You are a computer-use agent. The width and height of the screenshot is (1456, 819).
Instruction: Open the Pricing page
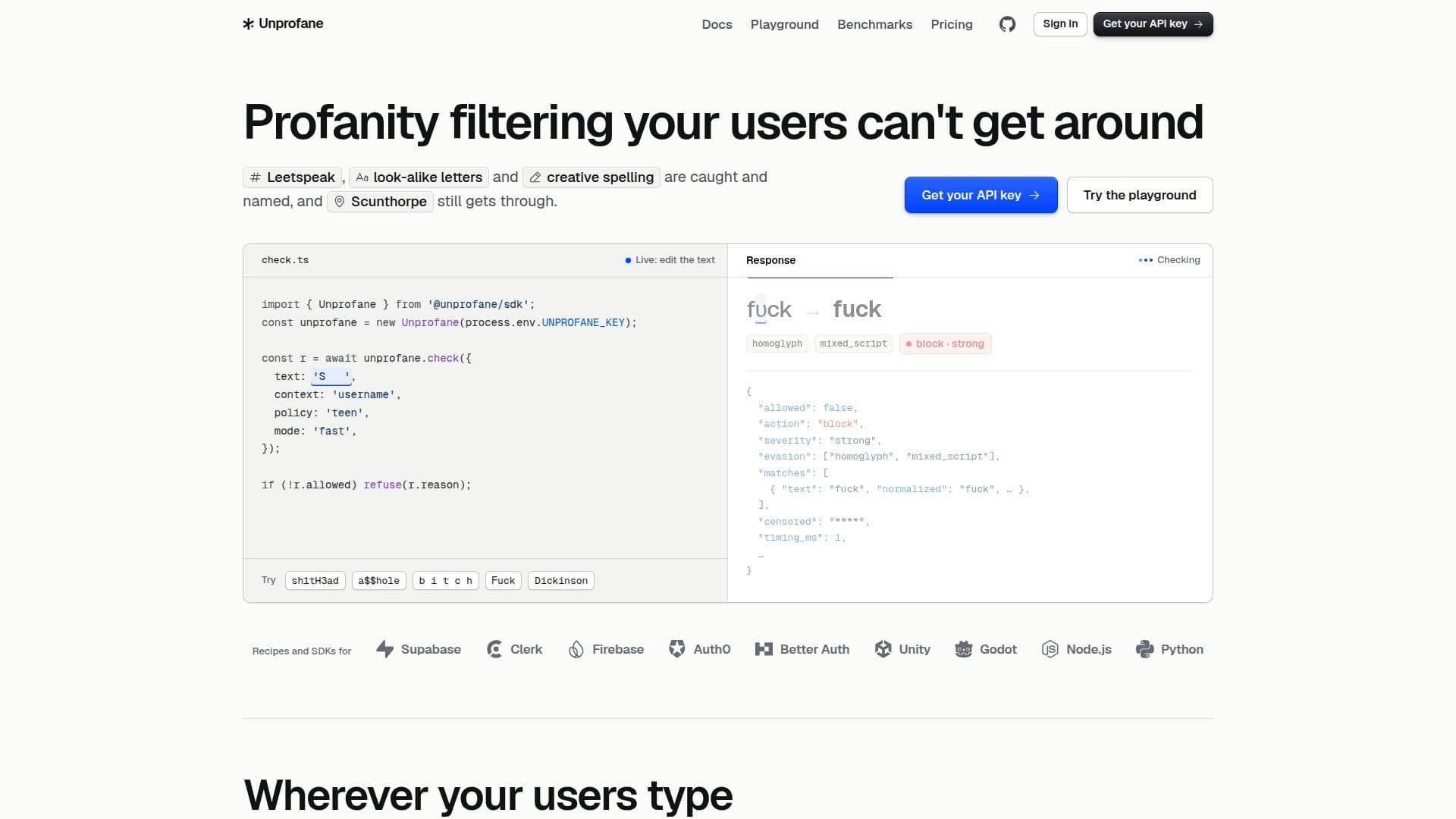tap(951, 24)
